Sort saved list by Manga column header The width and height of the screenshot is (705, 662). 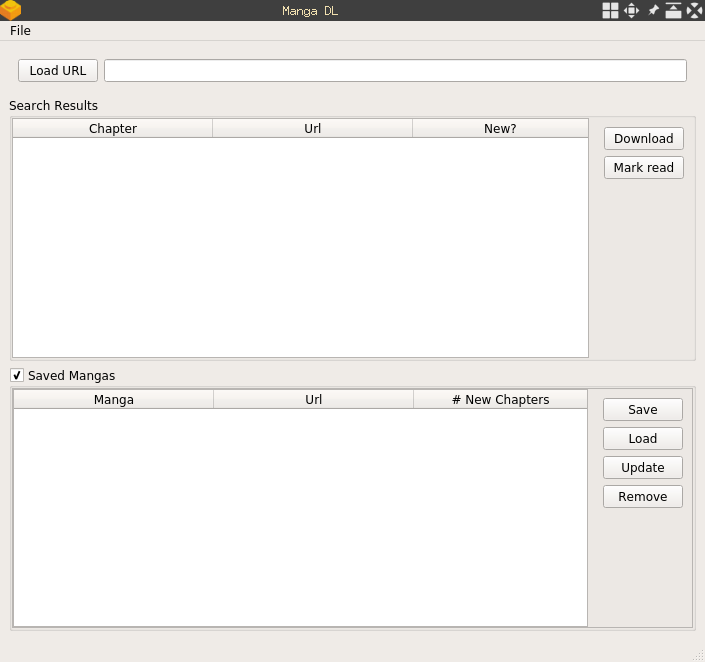tap(114, 400)
